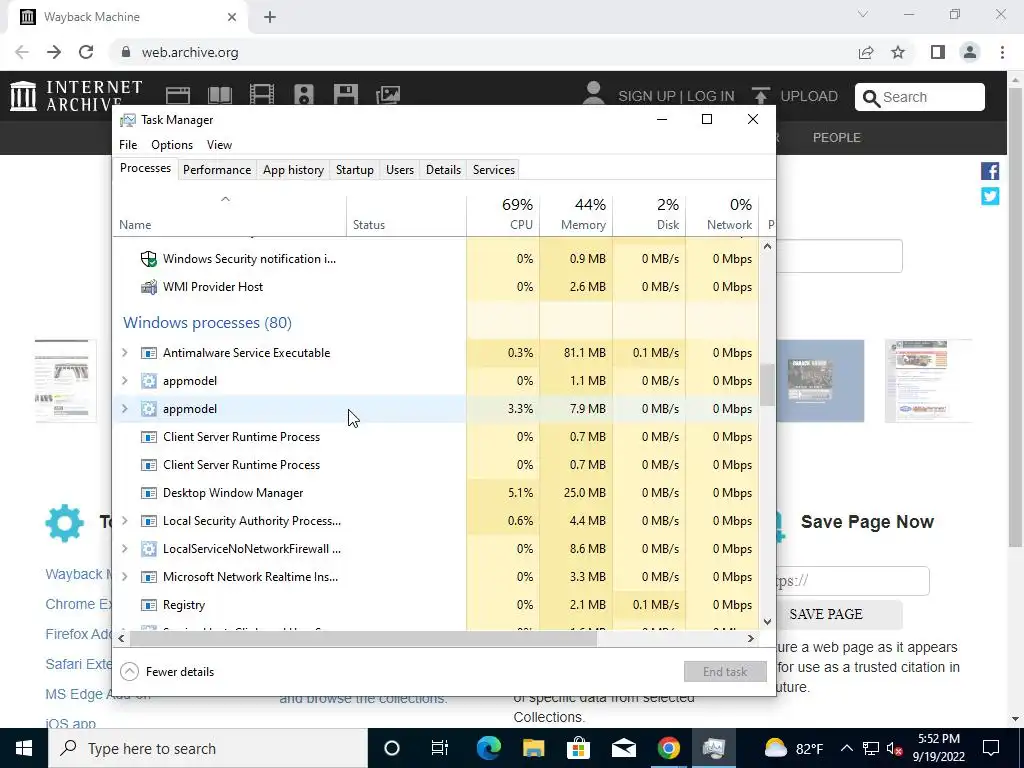
Task: Expand Antimalware Service Executable process
Action: pyautogui.click(x=125, y=353)
